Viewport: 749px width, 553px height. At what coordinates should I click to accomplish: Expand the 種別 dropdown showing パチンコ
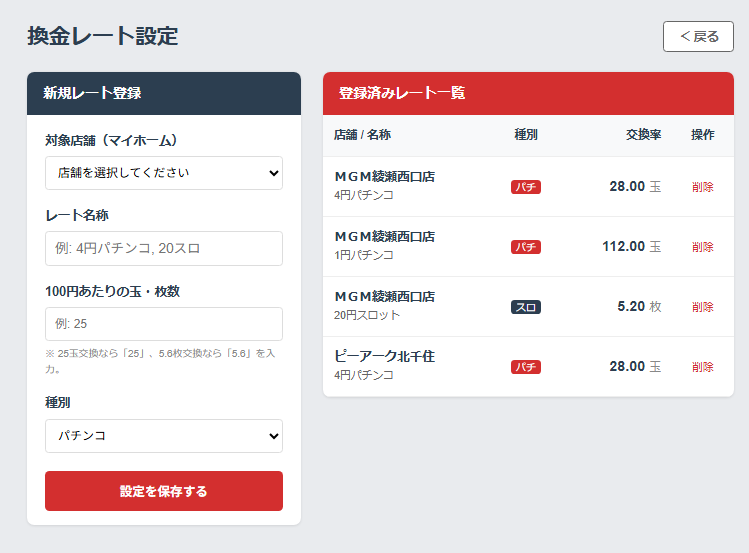pos(164,436)
